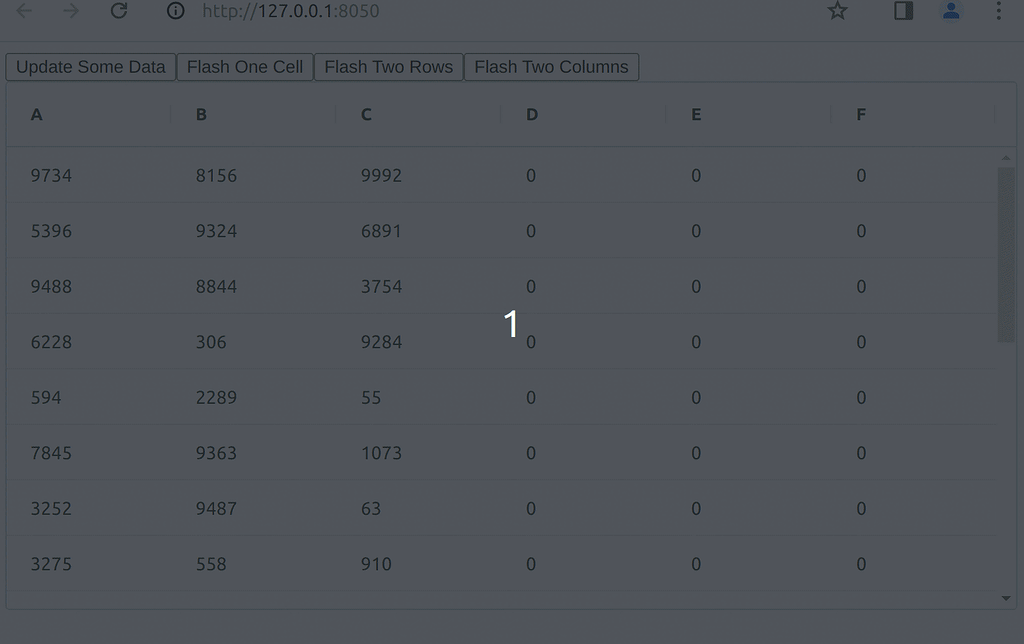The width and height of the screenshot is (1024, 644).
Task: Trigger the Flash Two Columns button
Action: 552,67
